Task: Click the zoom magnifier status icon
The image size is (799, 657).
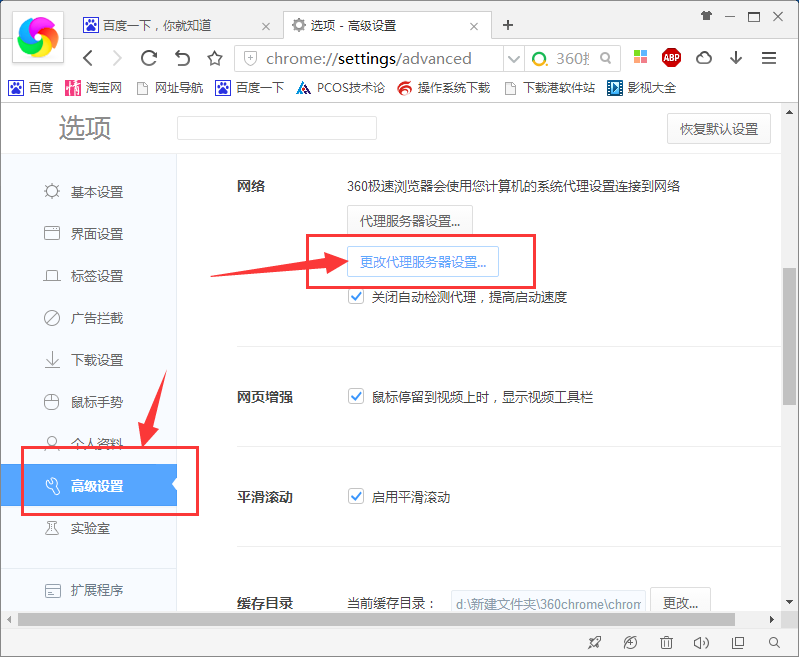Action: (774, 643)
